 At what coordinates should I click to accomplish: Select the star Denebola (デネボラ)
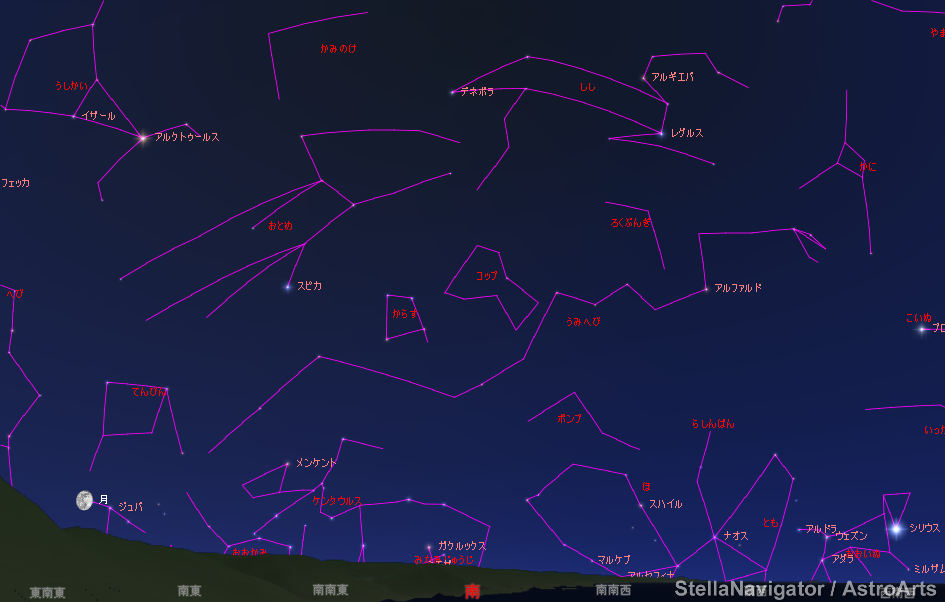452,92
